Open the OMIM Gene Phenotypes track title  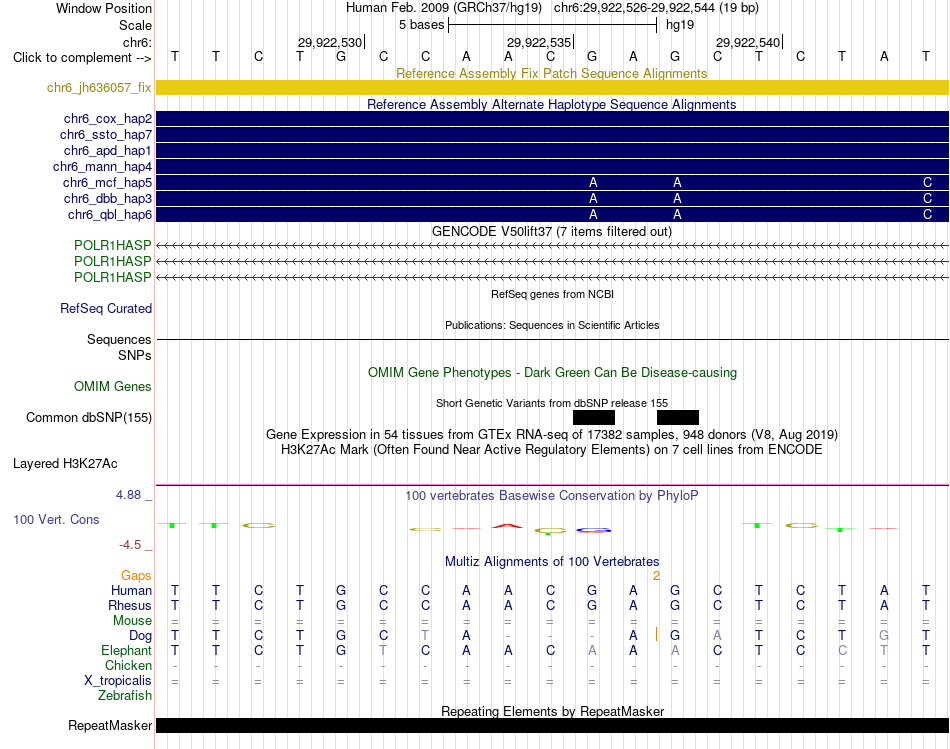[x=552, y=373]
